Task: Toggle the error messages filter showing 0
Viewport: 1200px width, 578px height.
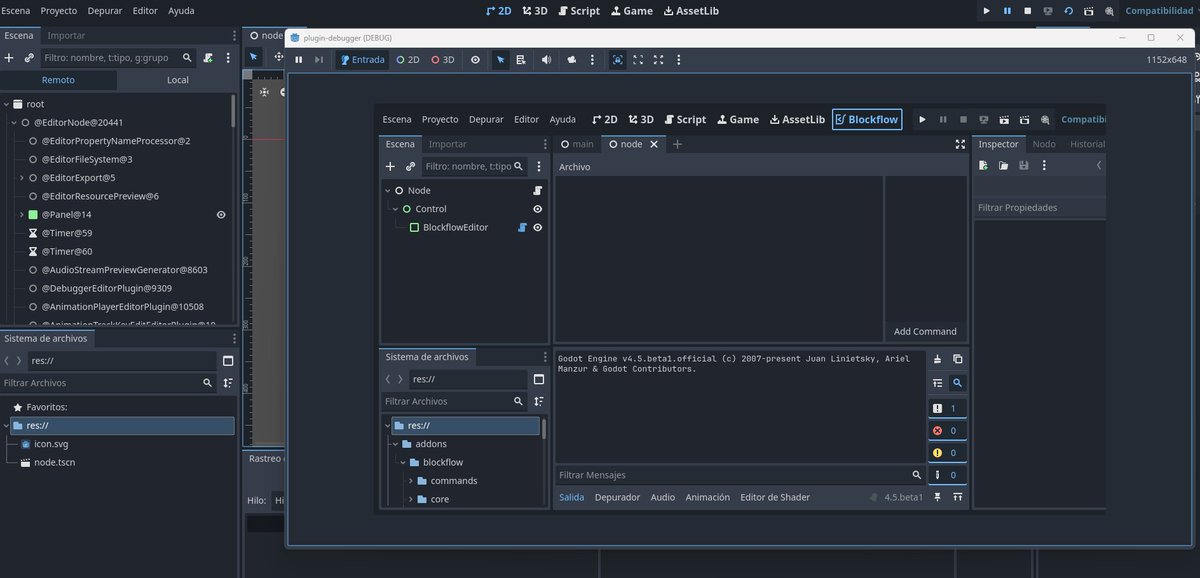Action: [x=947, y=431]
